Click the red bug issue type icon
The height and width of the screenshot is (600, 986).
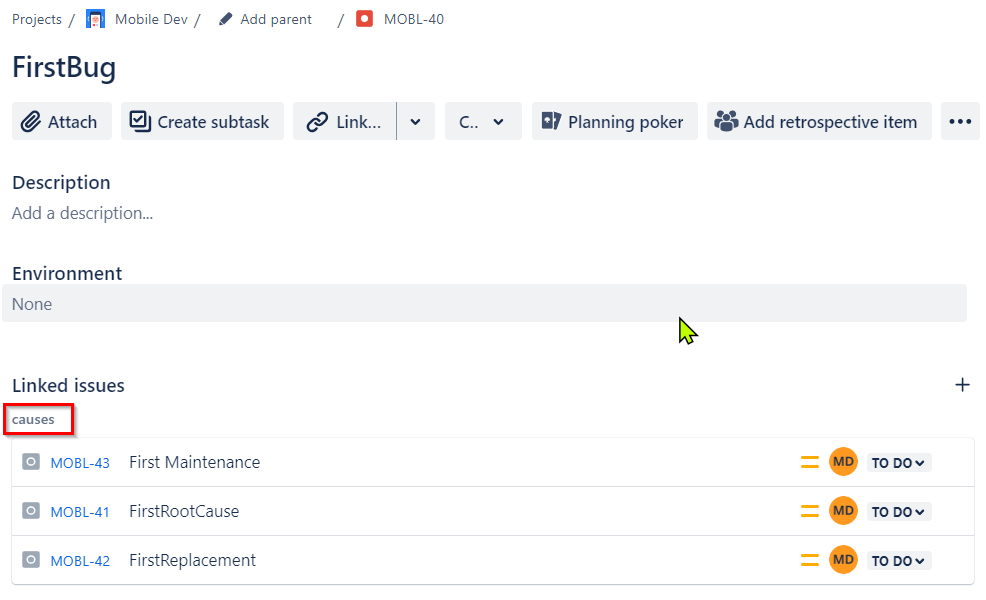point(364,19)
